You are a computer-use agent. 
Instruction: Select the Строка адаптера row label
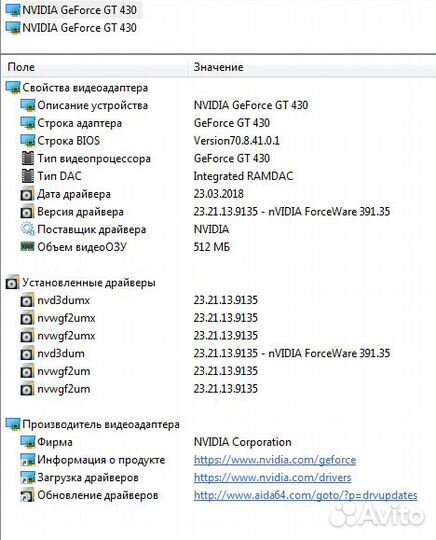(x=80, y=123)
